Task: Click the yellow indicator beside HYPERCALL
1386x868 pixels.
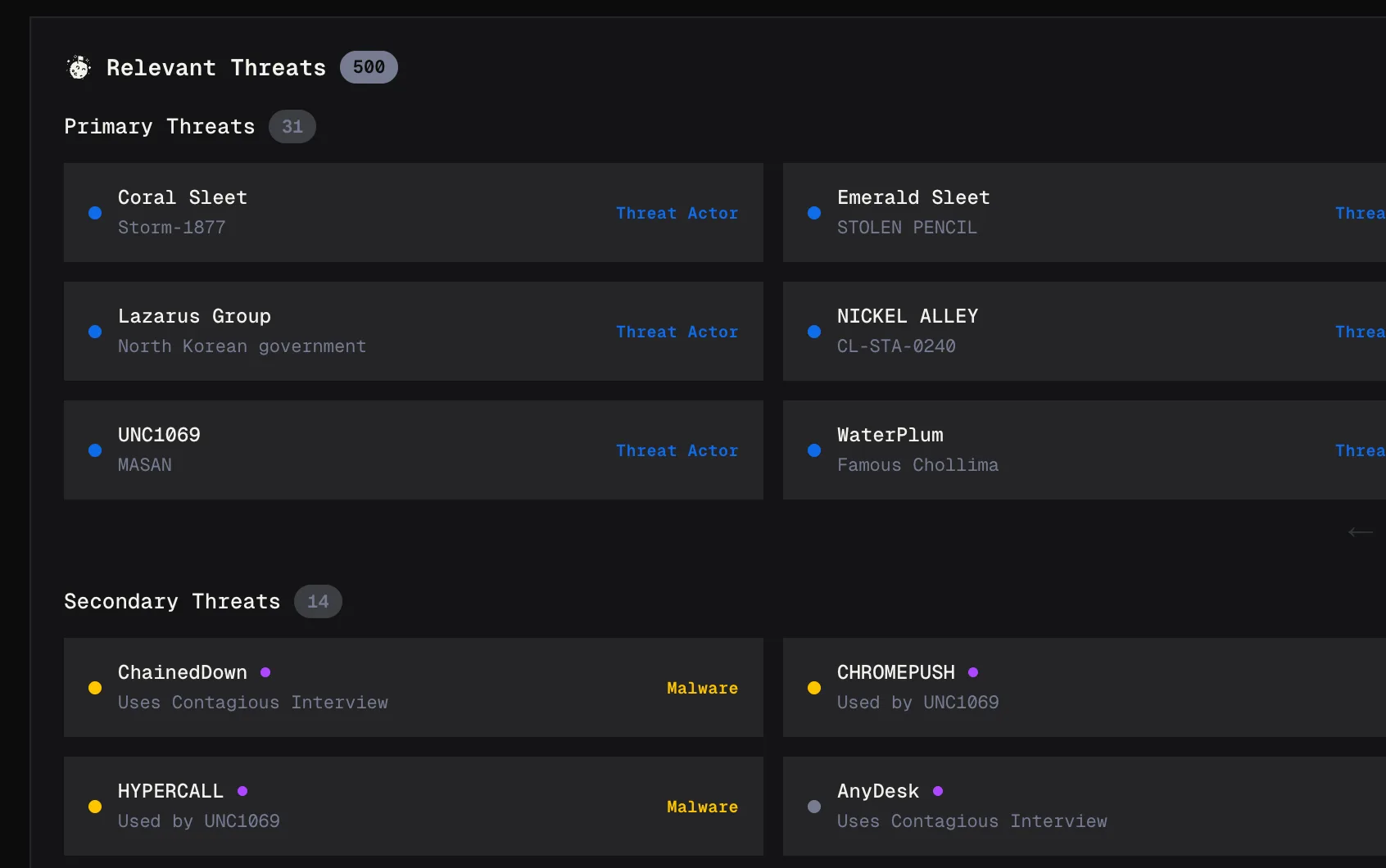Action: pyautogui.click(x=94, y=807)
